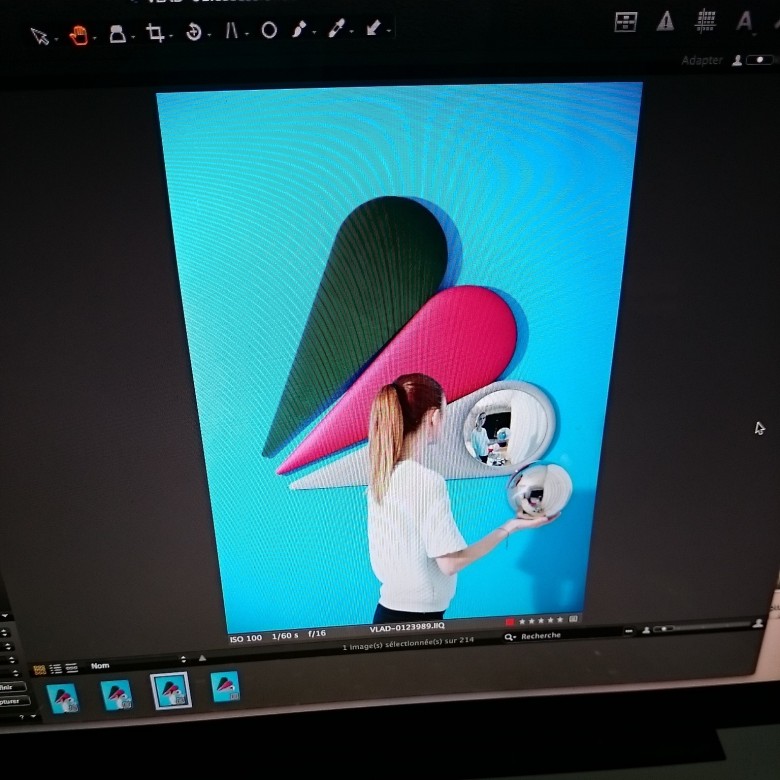The height and width of the screenshot is (780, 780).
Task: Select the second browser thumbnail
Action: (116, 695)
